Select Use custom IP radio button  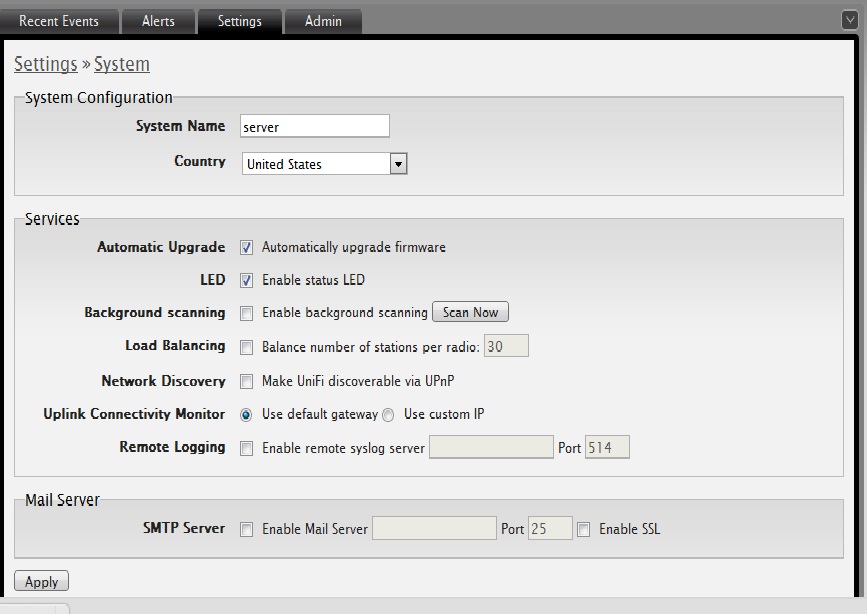click(x=388, y=415)
